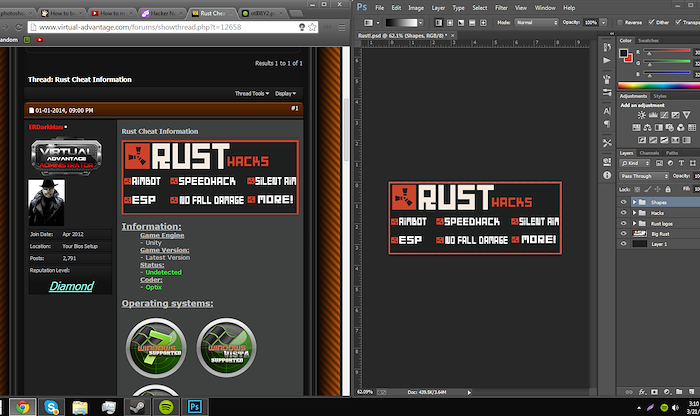Select diamond gradient style in options bar
Viewport: 700px width, 416px height.
point(483,22)
